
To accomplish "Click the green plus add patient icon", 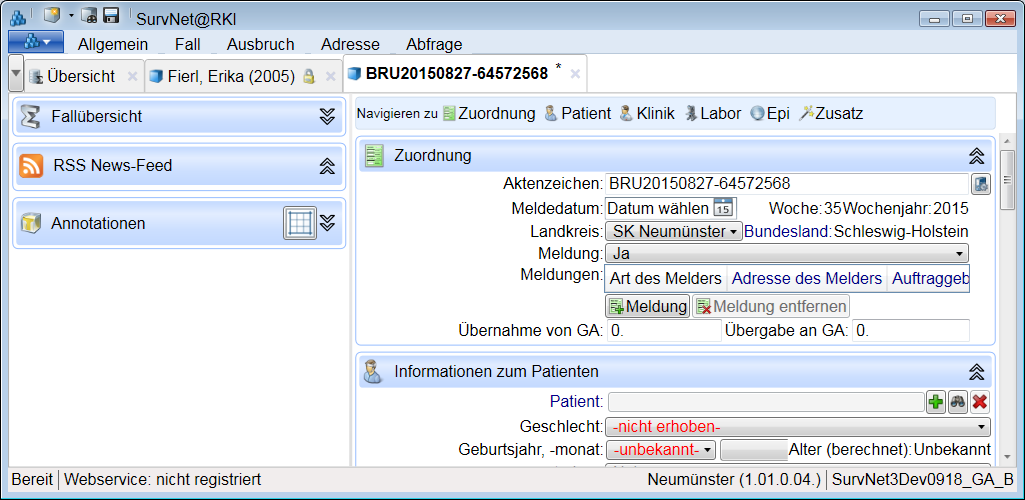I will [936, 402].
